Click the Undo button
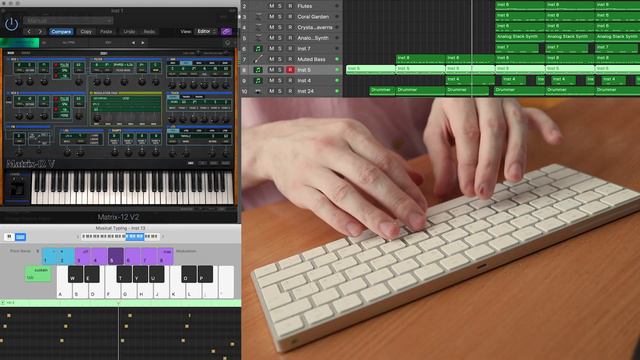Screen dimensions: 640x360 (x=129, y=31)
